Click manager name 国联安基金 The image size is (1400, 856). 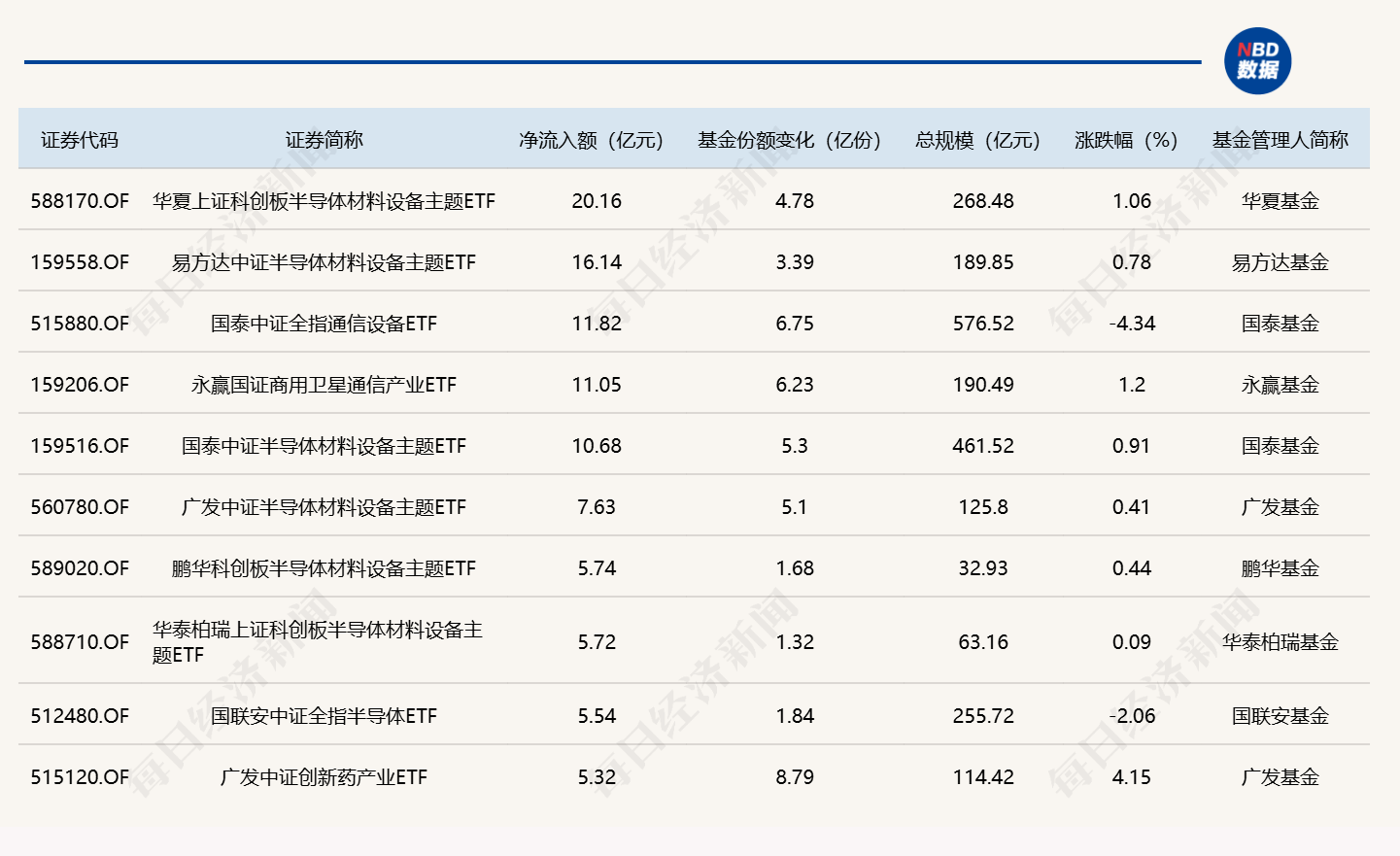1280,716
